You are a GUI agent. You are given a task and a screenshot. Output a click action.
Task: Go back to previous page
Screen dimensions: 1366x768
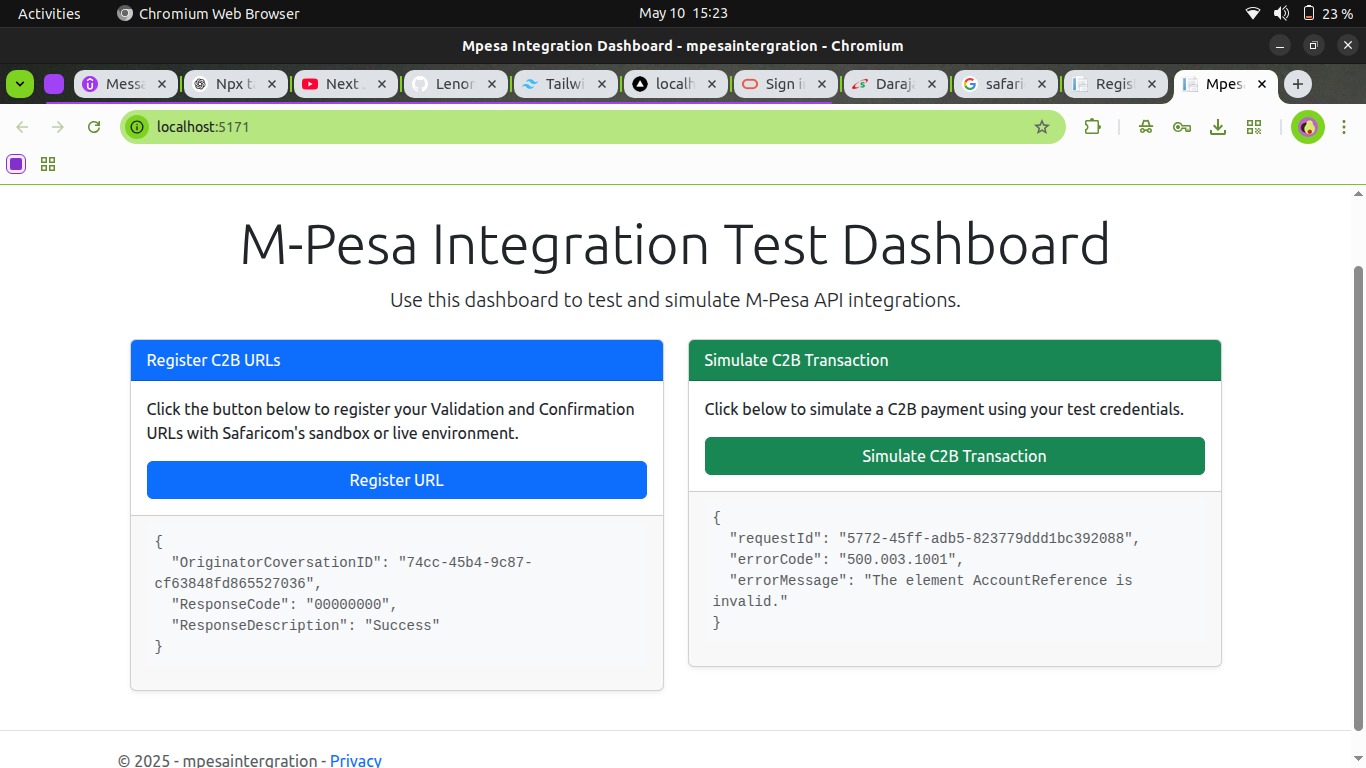pyautogui.click(x=22, y=127)
